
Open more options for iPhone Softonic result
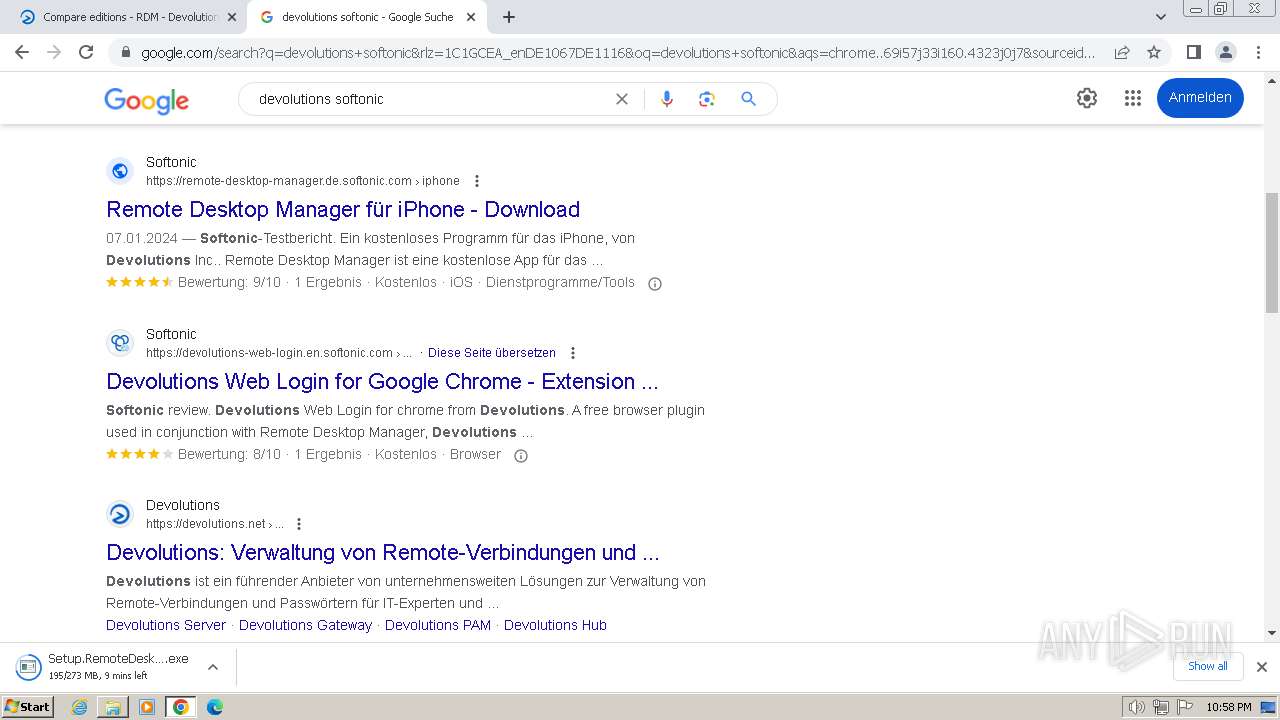tap(477, 181)
